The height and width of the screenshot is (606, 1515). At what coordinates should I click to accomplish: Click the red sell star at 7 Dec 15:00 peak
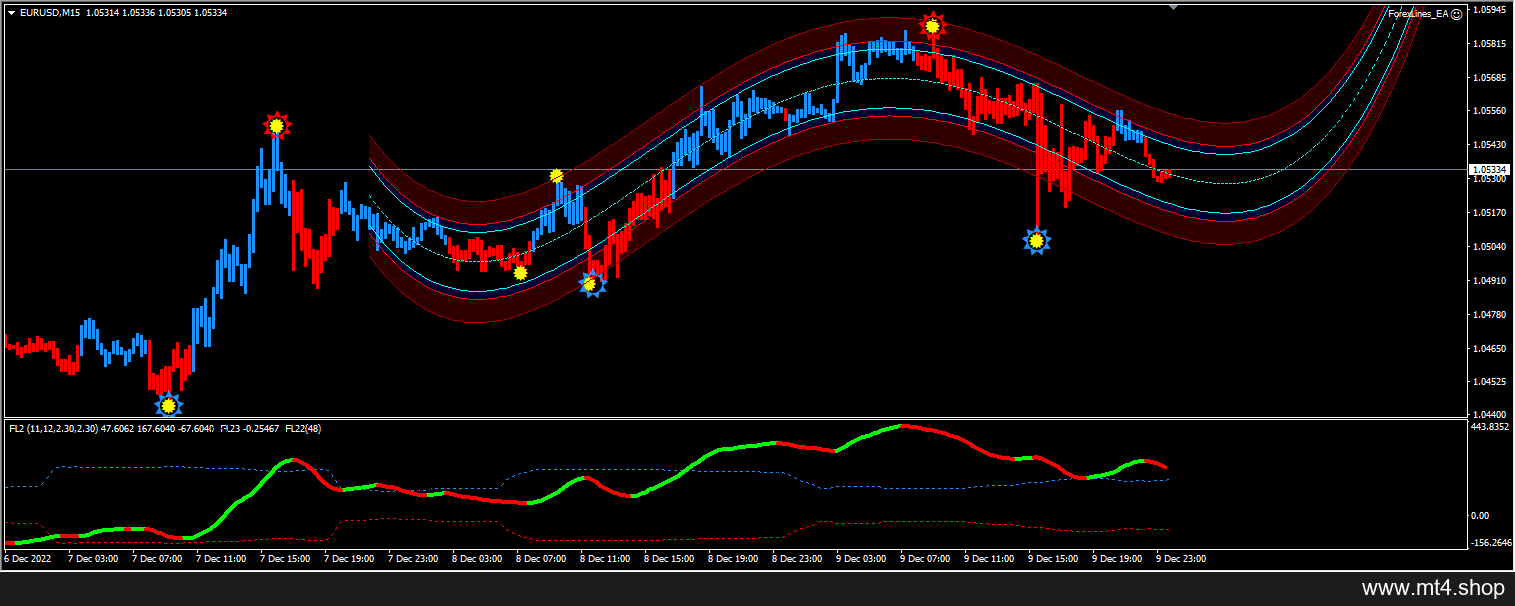pyautogui.click(x=276, y=125)
